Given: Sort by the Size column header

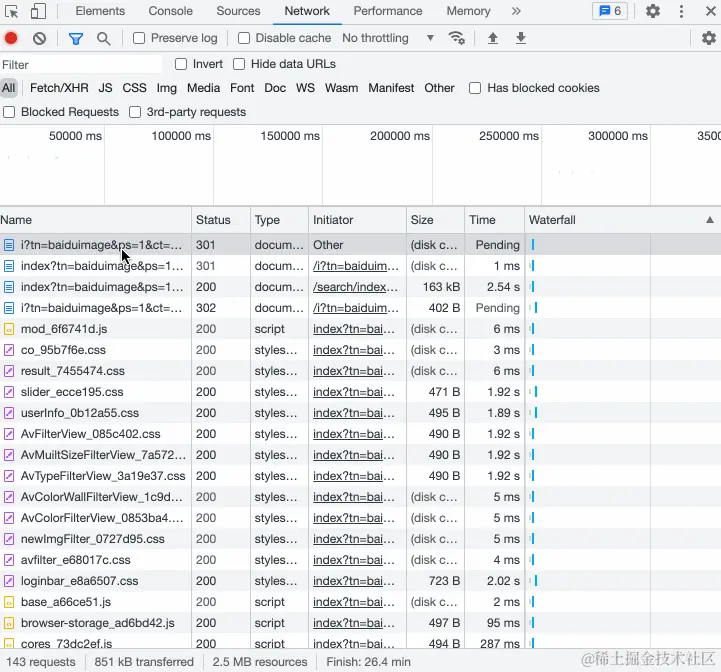Looking at the screenshot, I should point(435,220).
